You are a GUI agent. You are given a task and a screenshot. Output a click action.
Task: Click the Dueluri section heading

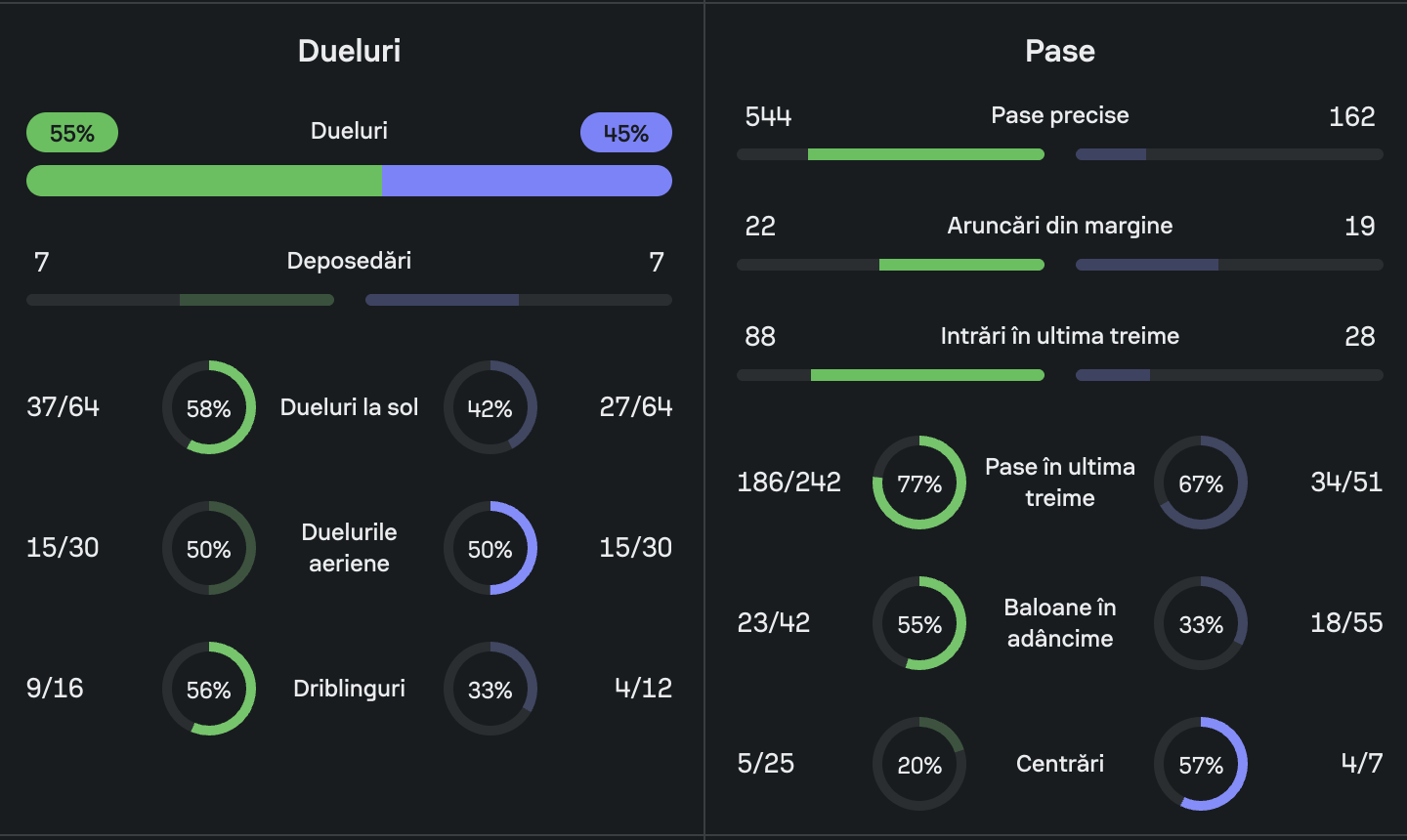[349, 51]
